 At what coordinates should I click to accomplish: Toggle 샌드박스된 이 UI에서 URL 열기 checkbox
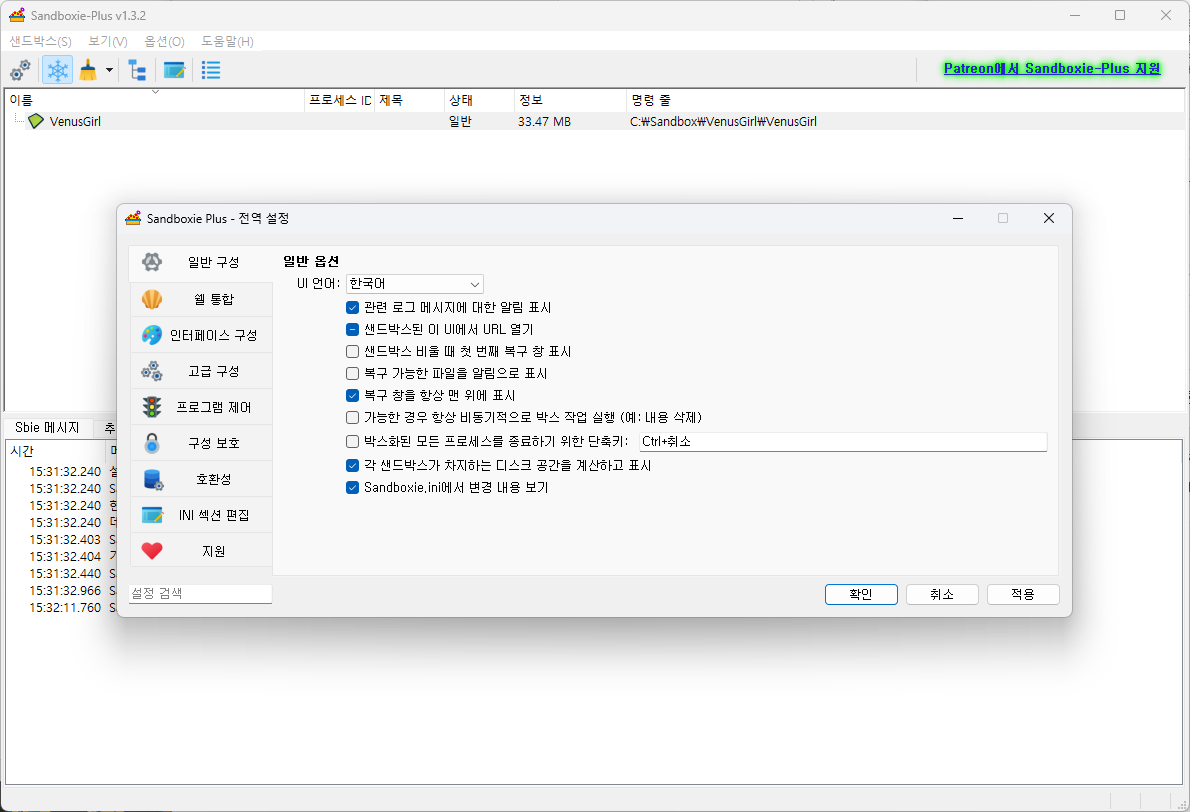click(x=352, y=329)
